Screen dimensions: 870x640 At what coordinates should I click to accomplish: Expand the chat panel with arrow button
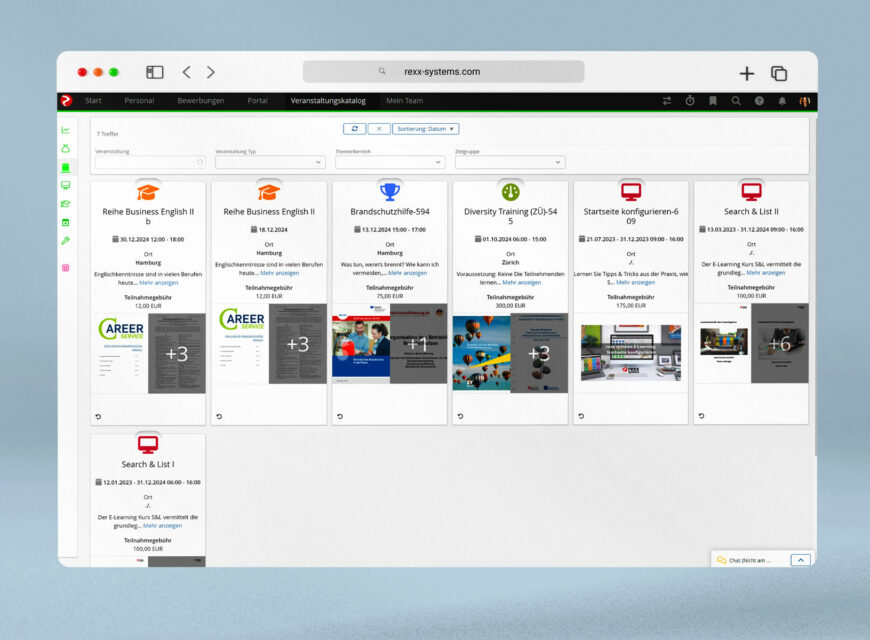point(800,560)
